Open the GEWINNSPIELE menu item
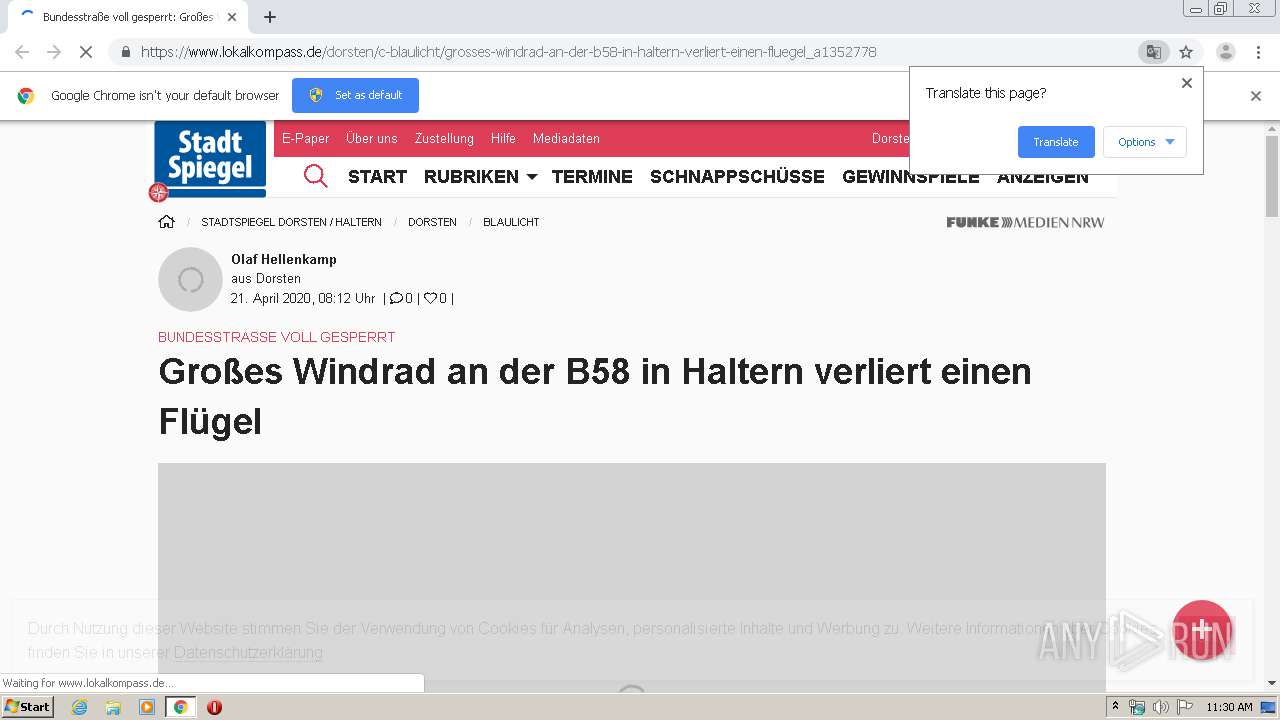Image resolution: width=1280 pixels, height=720 pixels. coord(910,177)
